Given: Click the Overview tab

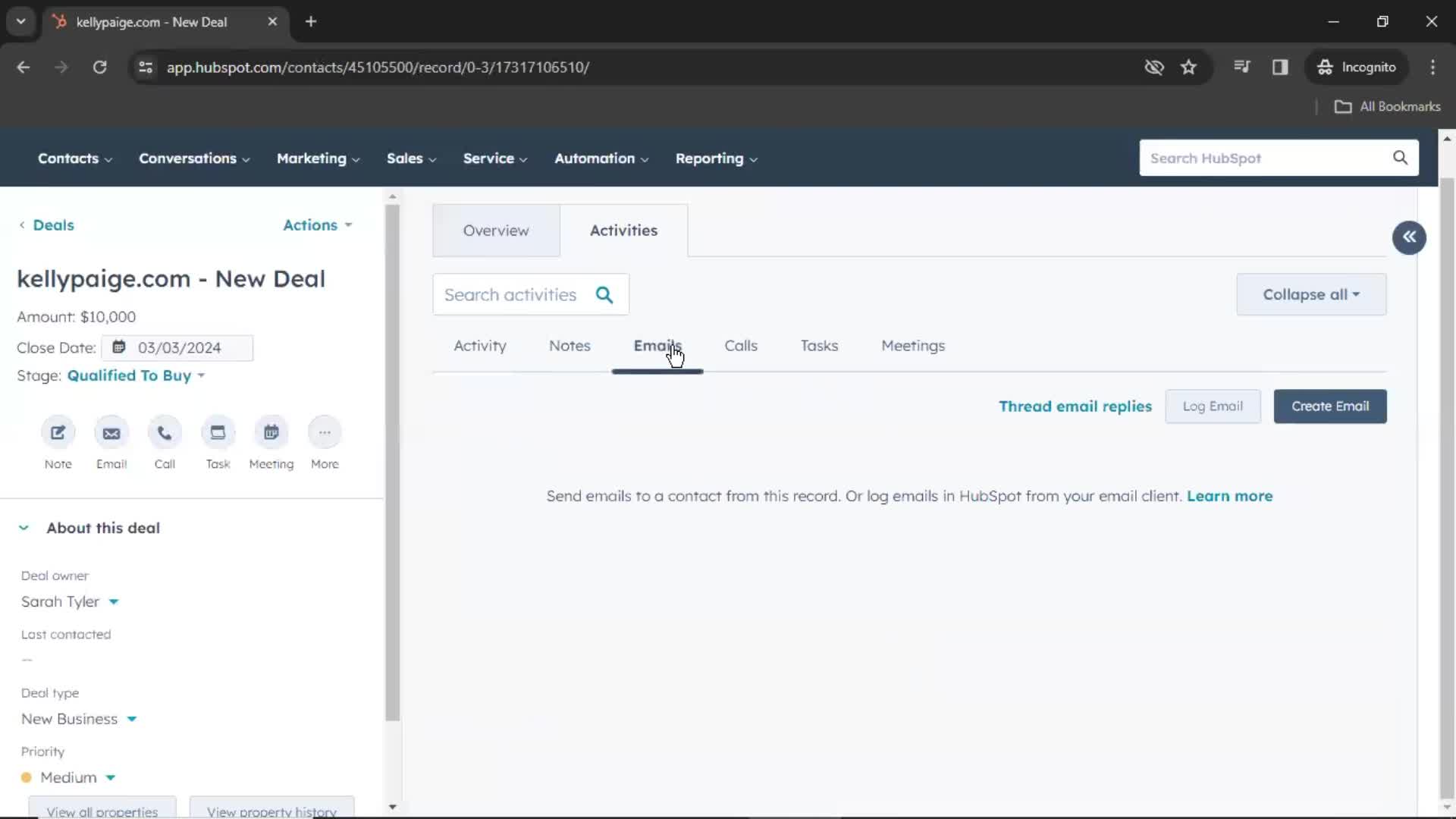Looking at the screenshot, I should (x=495, y=230).
